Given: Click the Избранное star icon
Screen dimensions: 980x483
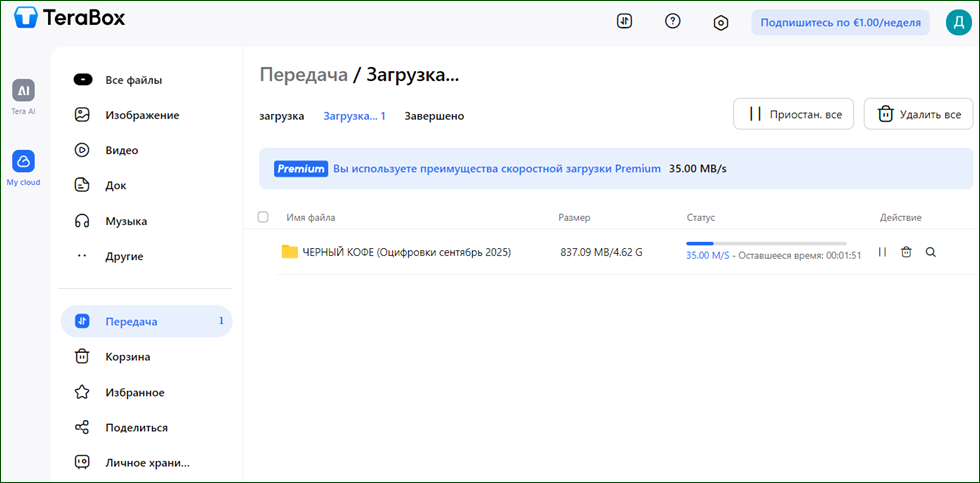Looking at the screenshot, I should pyautogui.click(x=82, y=392).
